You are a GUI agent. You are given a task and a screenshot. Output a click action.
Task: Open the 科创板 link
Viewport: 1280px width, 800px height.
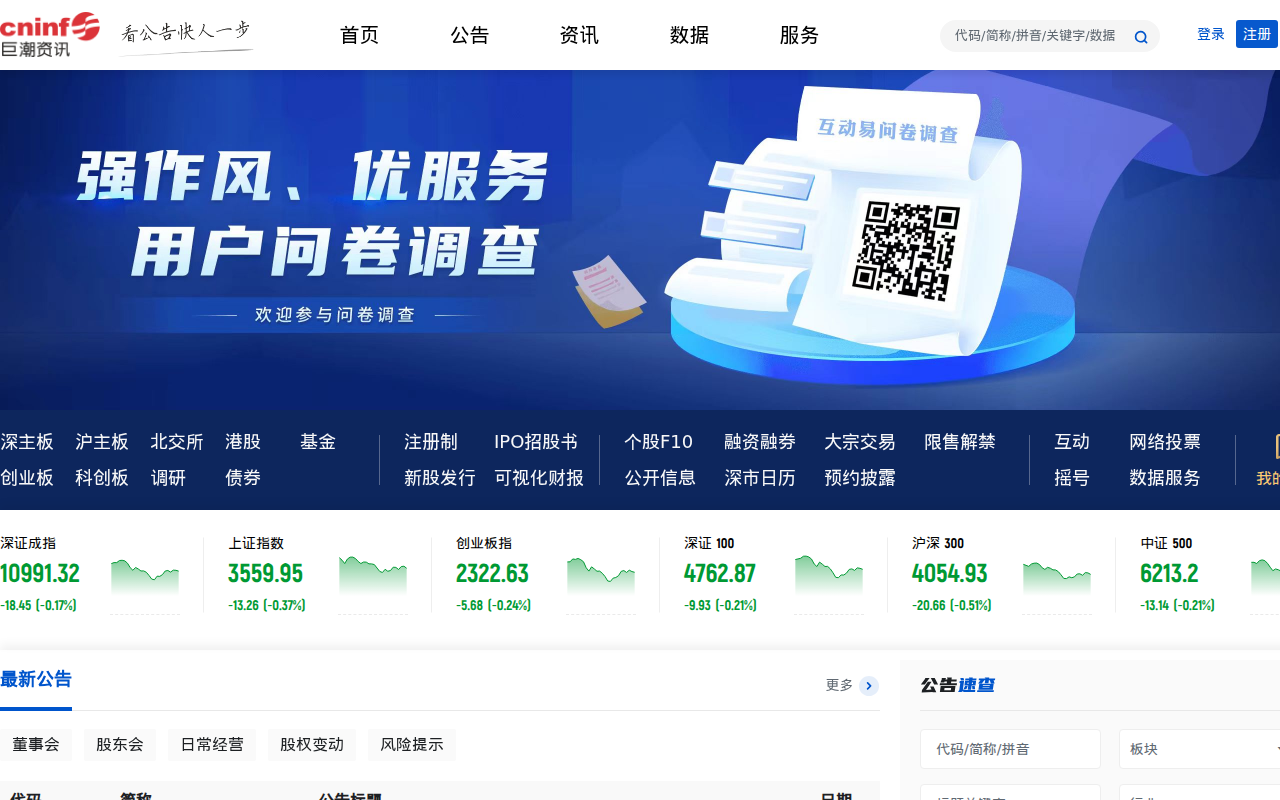[102, 478]
